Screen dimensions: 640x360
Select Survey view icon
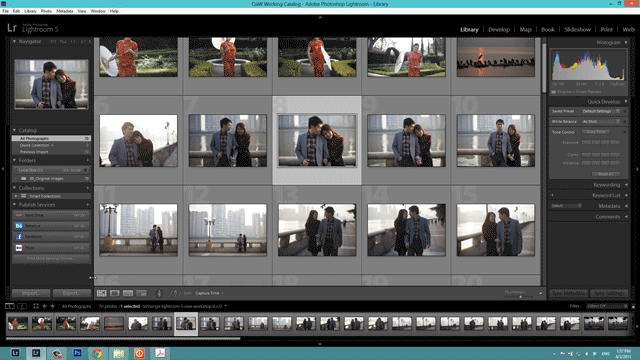(x=142, y=293)
